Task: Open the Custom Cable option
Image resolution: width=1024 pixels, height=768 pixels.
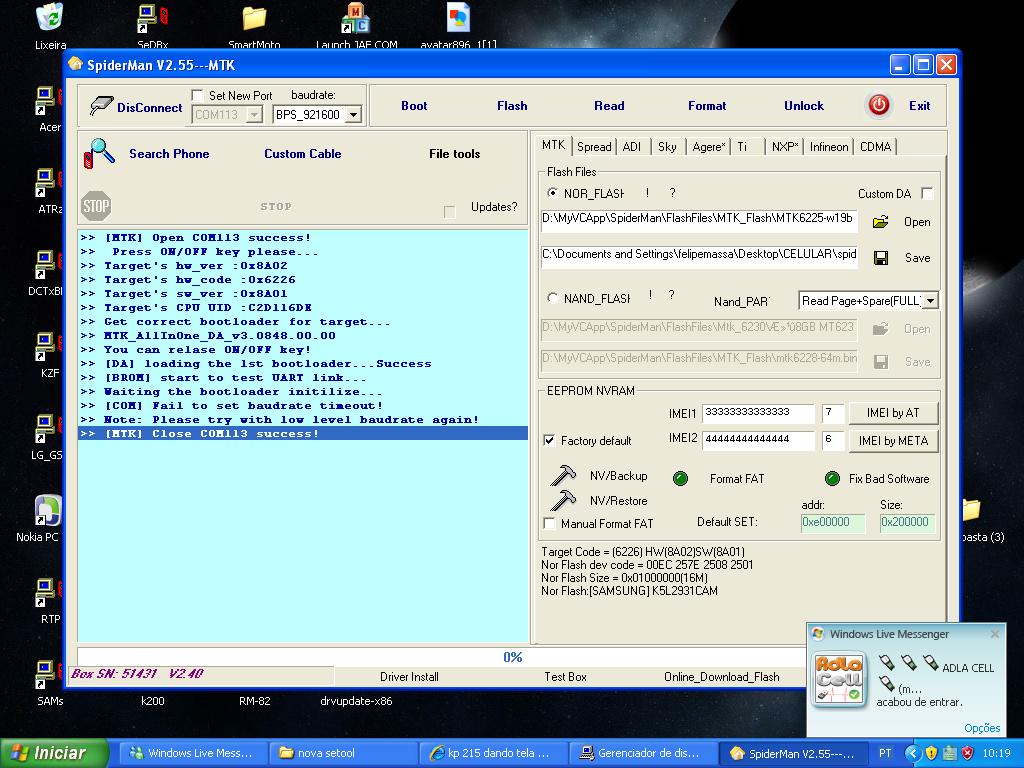Action: click(302, 154)
